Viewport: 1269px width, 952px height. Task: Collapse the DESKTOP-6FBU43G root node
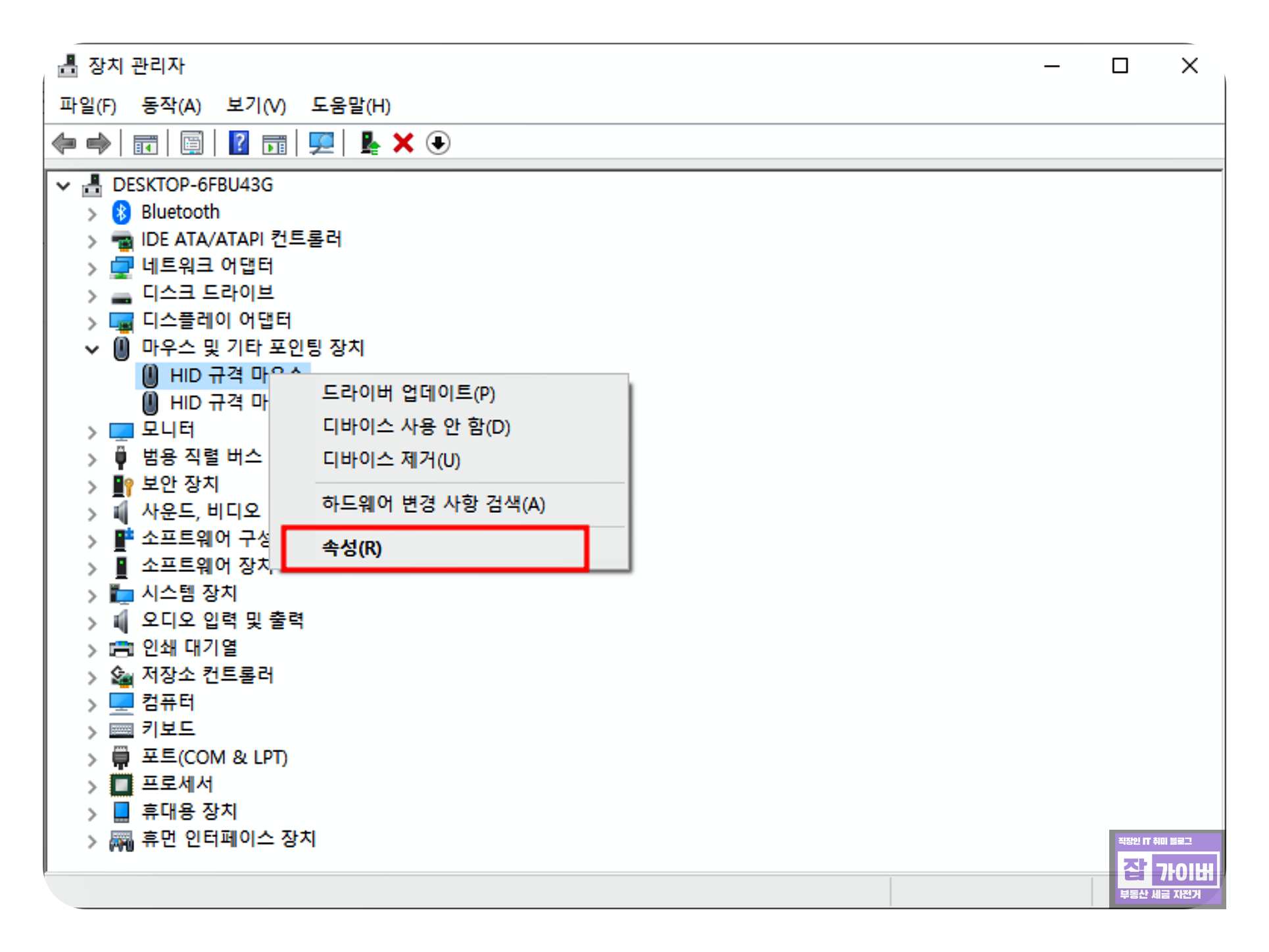[64, 186]
